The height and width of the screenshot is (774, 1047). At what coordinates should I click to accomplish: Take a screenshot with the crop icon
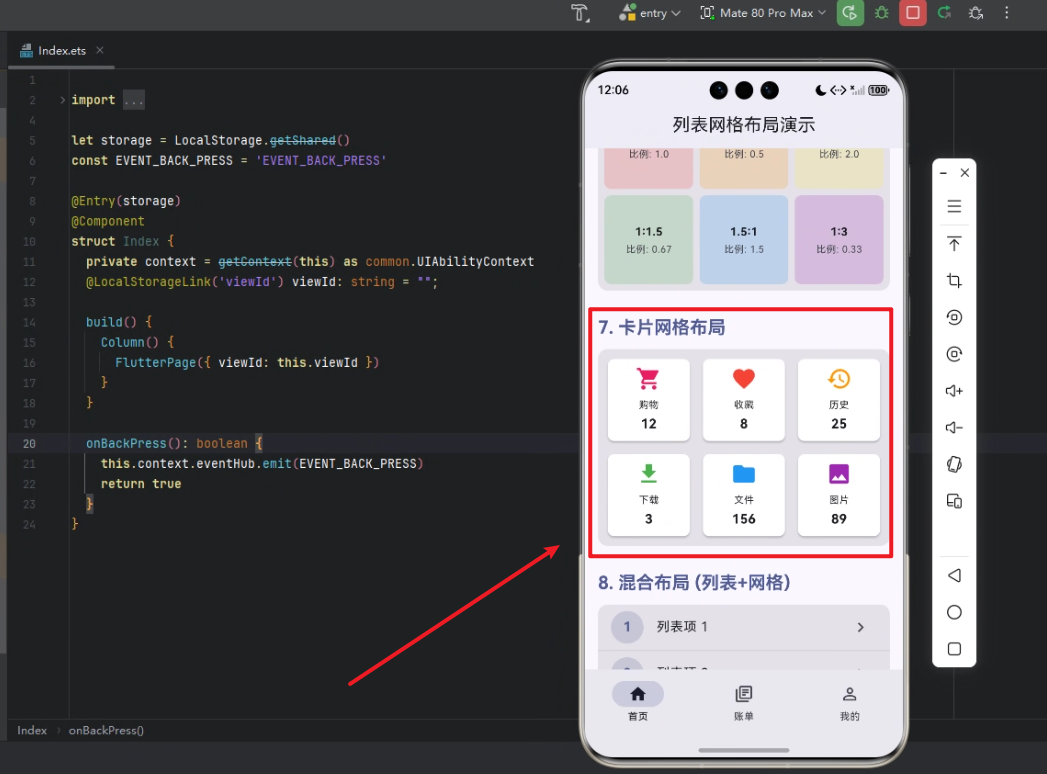coord(954,281)
